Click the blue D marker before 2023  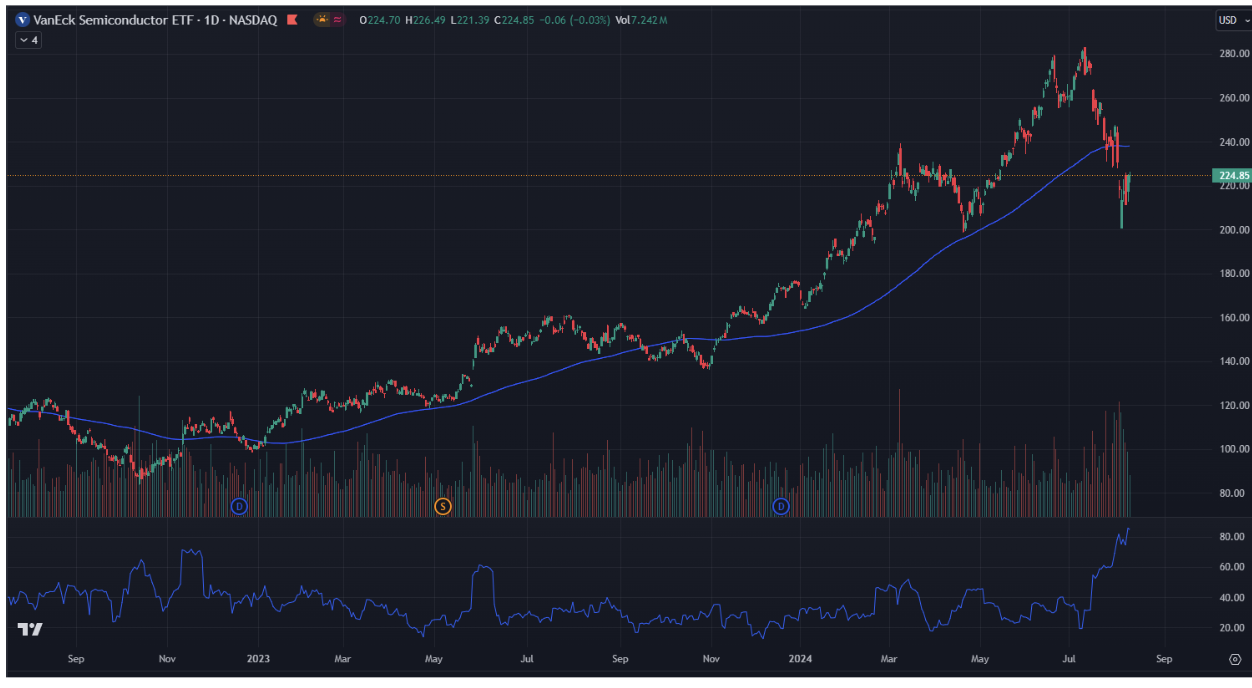tap(239, 506)
